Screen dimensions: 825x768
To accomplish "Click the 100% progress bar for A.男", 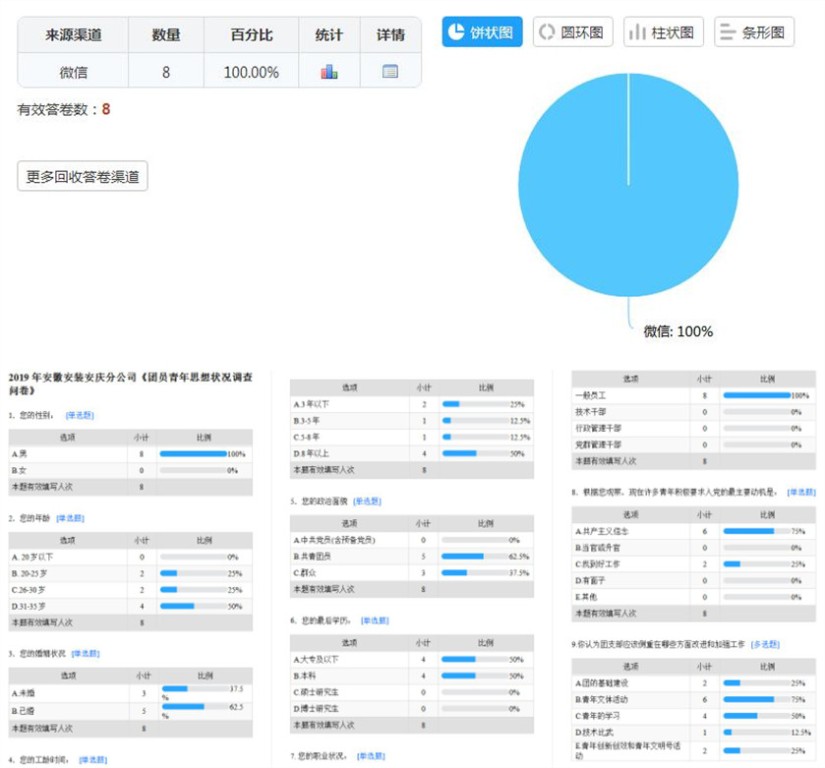I will point(193,453).
